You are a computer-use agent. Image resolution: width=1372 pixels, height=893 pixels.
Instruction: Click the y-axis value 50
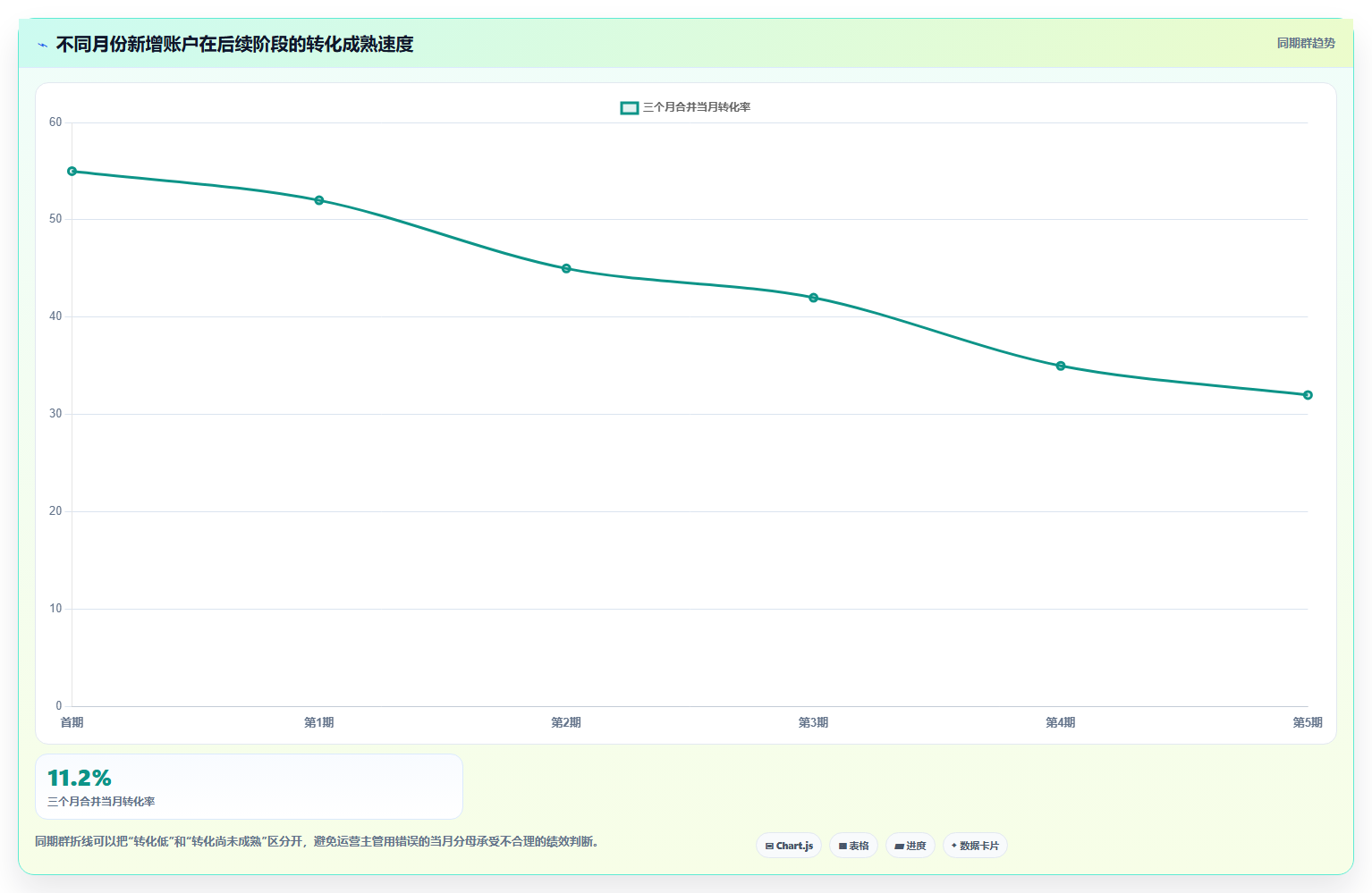pyautogui.click(x=55, y=219)
